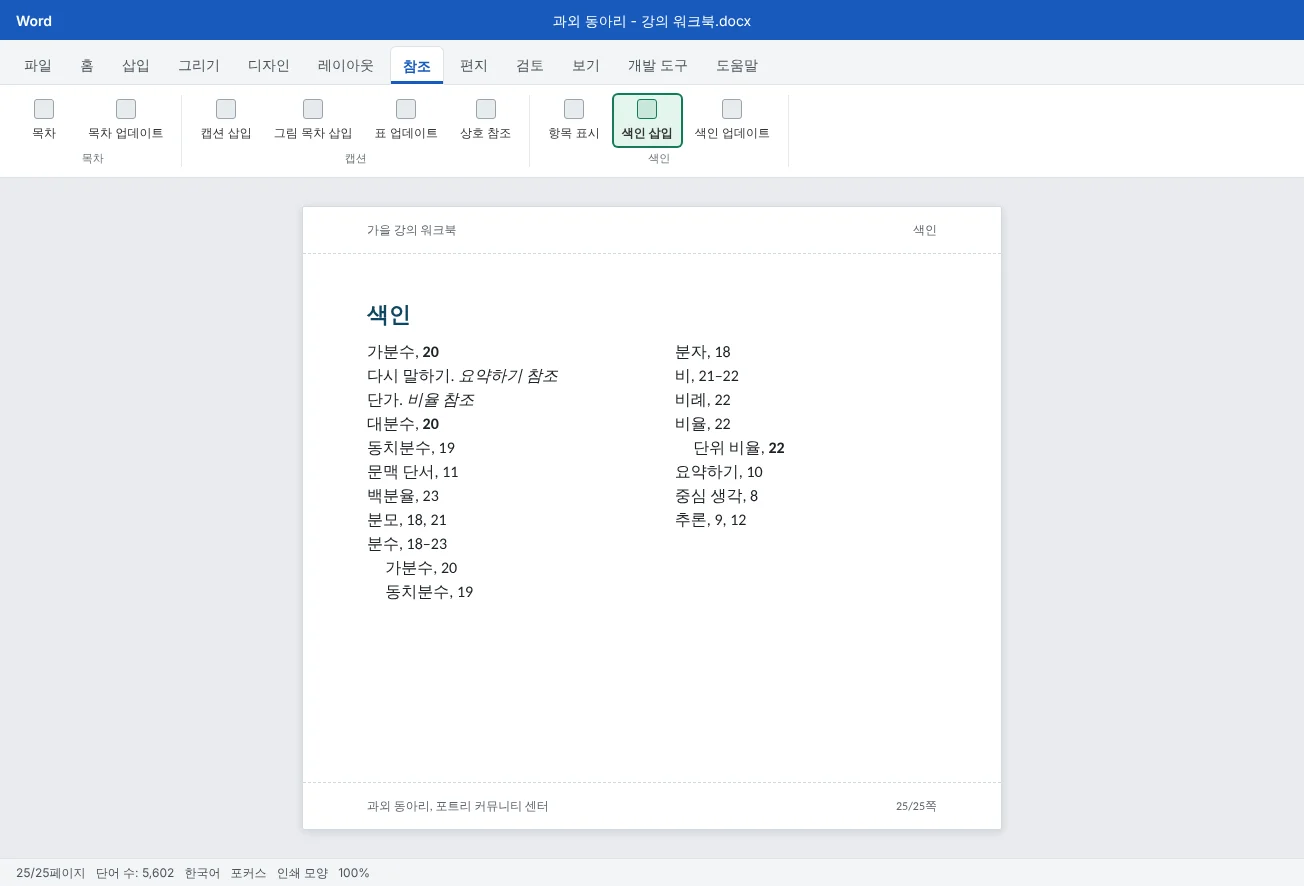Image resolution: width=1304 pixels, height=886 pixels.
Task: Open word count from 단어 수: 5,602
Action: [x=135, y=873]
